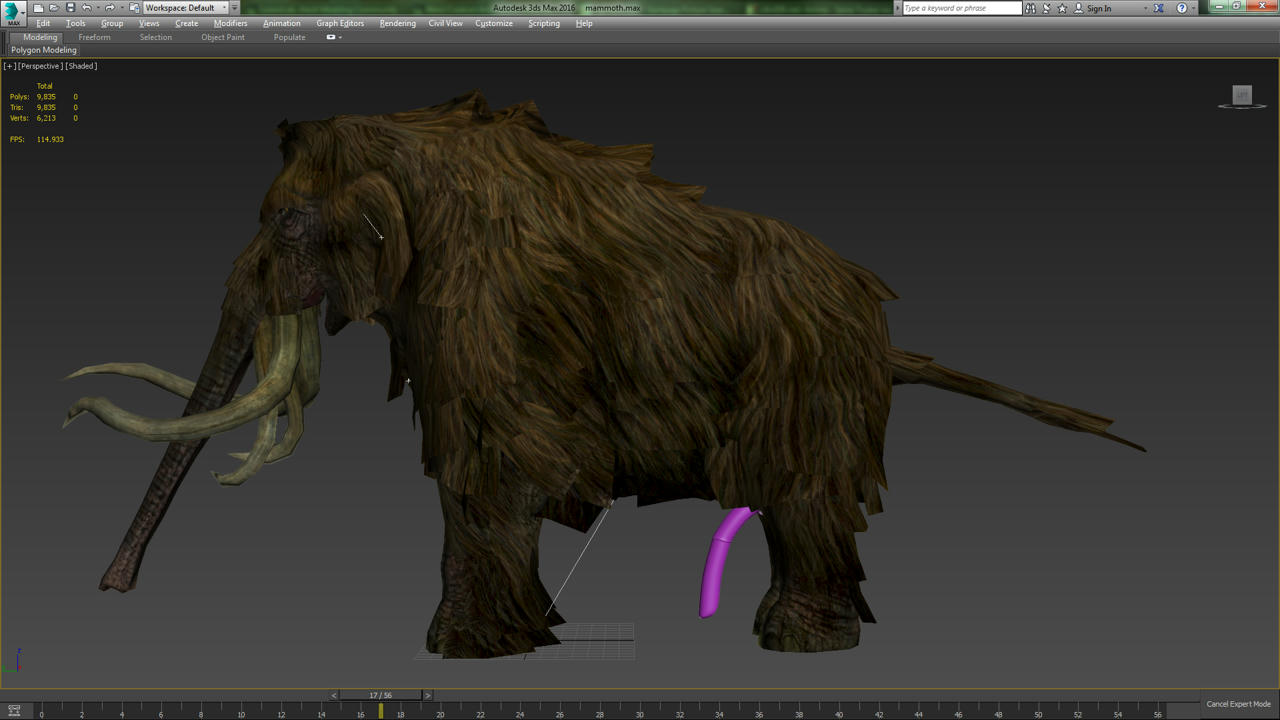This screenshot has width=1280, height=720.
Task: Click the Open File folder icon
Action: click(x=54, y=8)
